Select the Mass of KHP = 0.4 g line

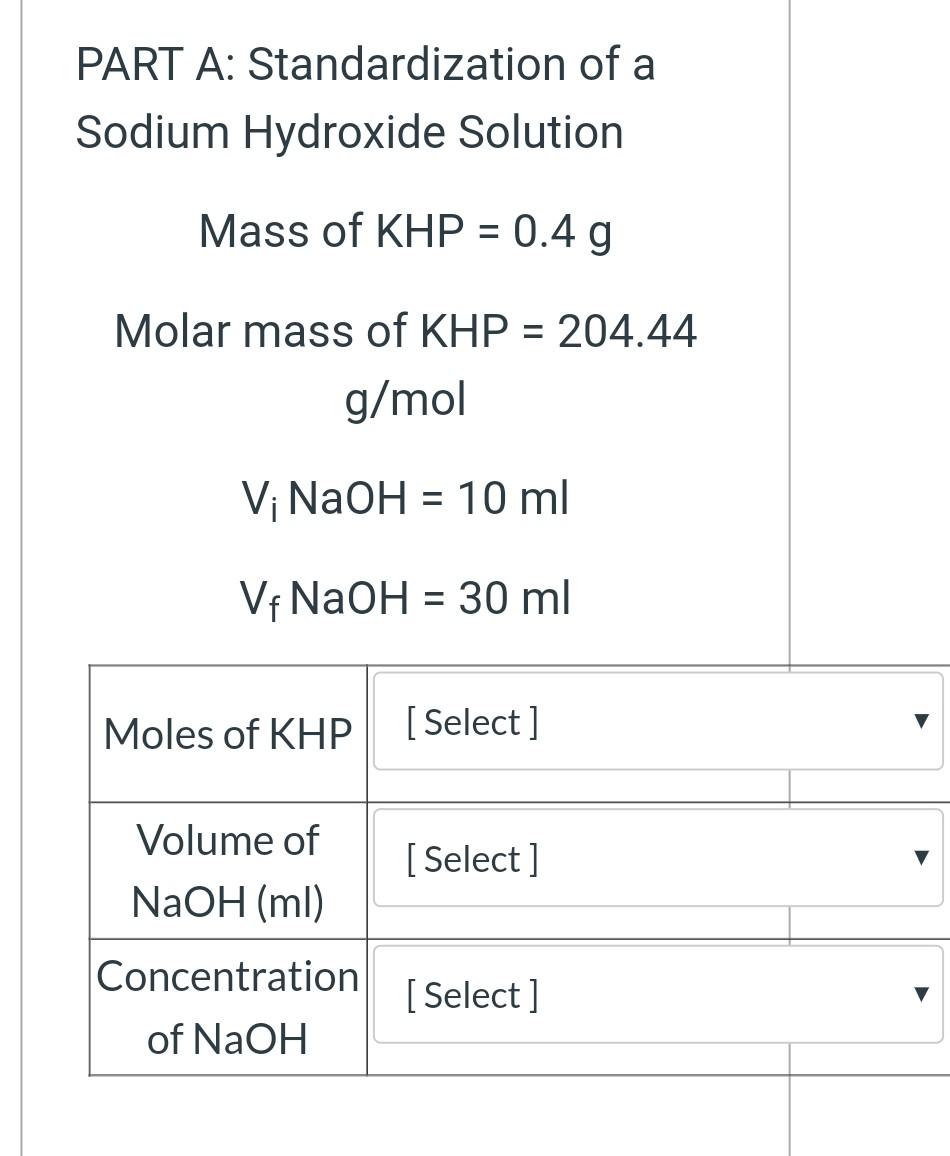(x=405, y=231)
